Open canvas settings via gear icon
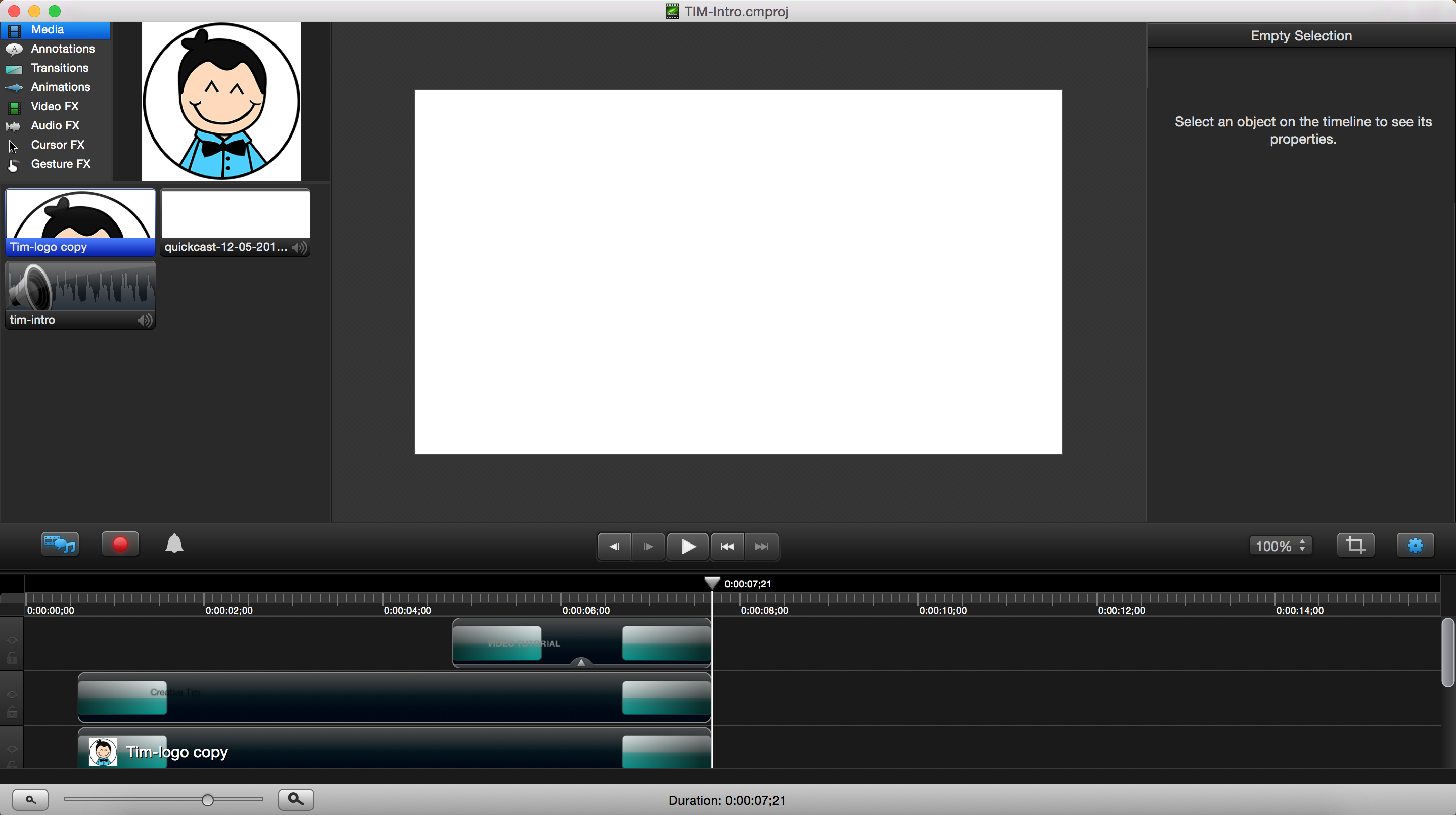Screen dimensions: 1456x815 (1415, 546)
